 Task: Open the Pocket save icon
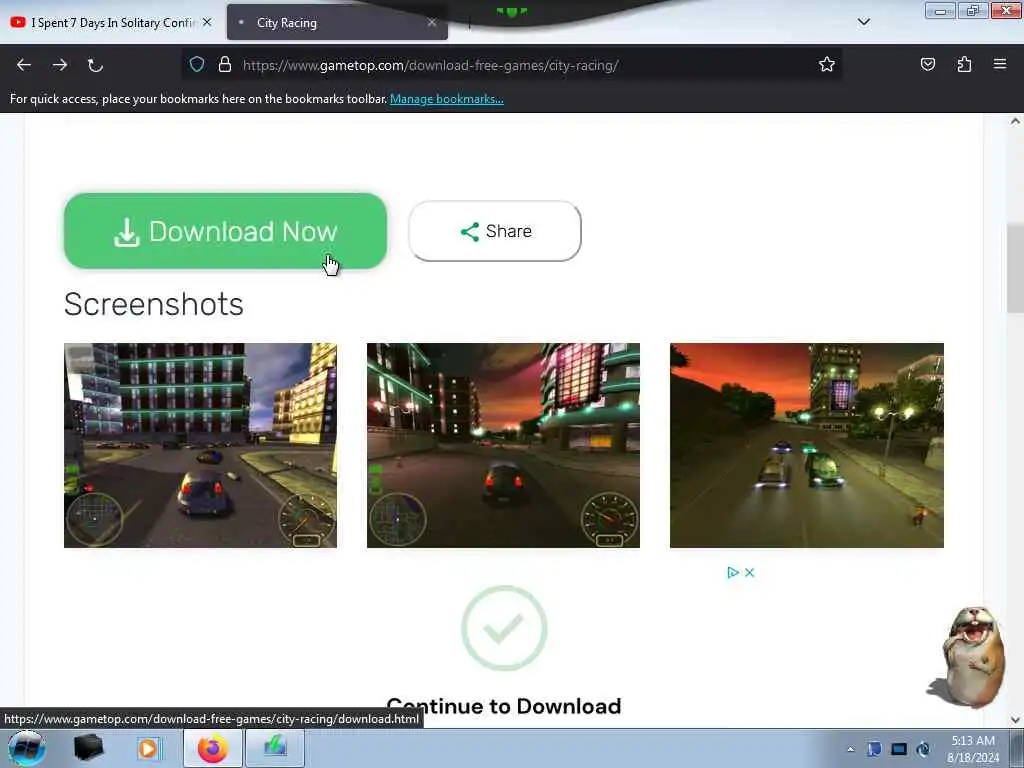tap(927, 64)
